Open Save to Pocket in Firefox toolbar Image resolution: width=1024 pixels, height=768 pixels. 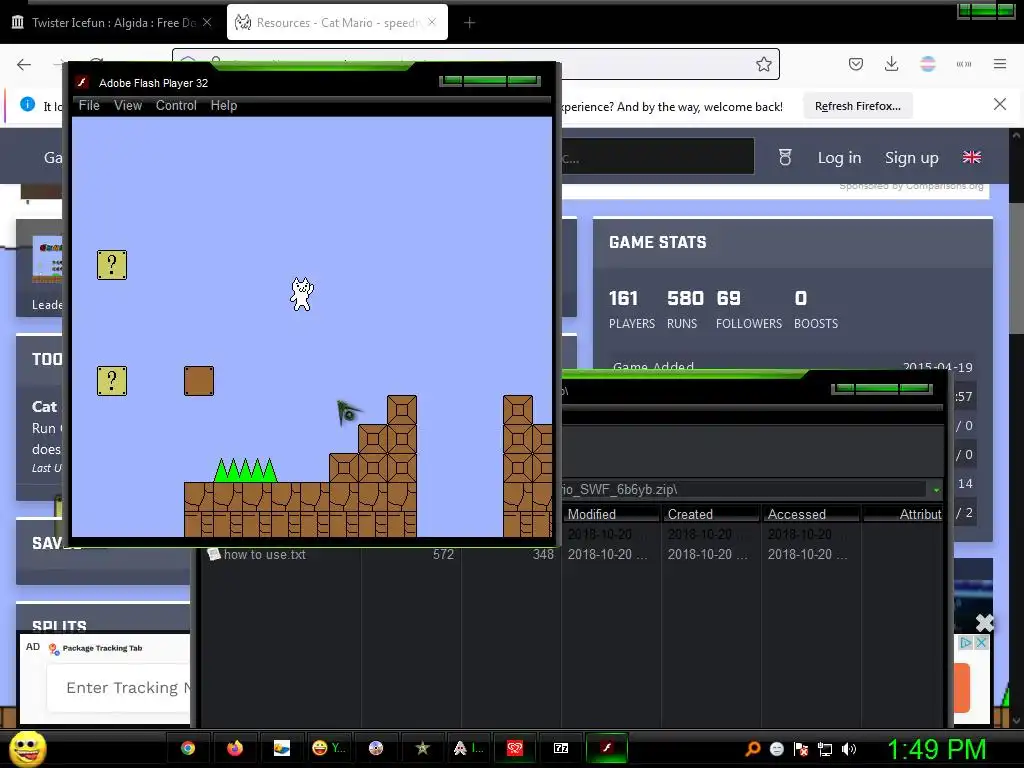tap(856, 64)
